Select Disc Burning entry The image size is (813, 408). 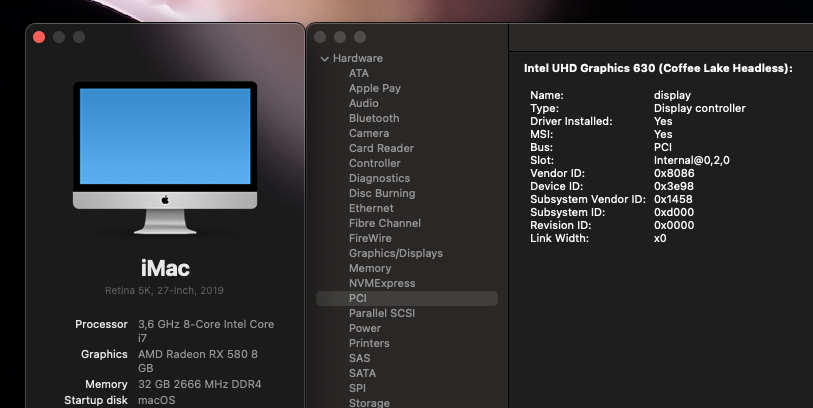pyautogui.click(x=382, y=193)
